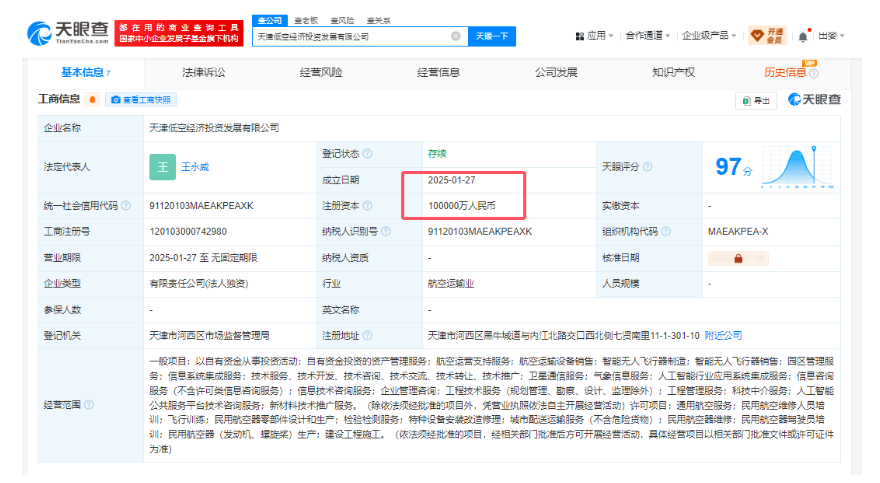Switch to the 法律诉讼 tab
This screenshot has height=483, width=880.
coord(203,73)
